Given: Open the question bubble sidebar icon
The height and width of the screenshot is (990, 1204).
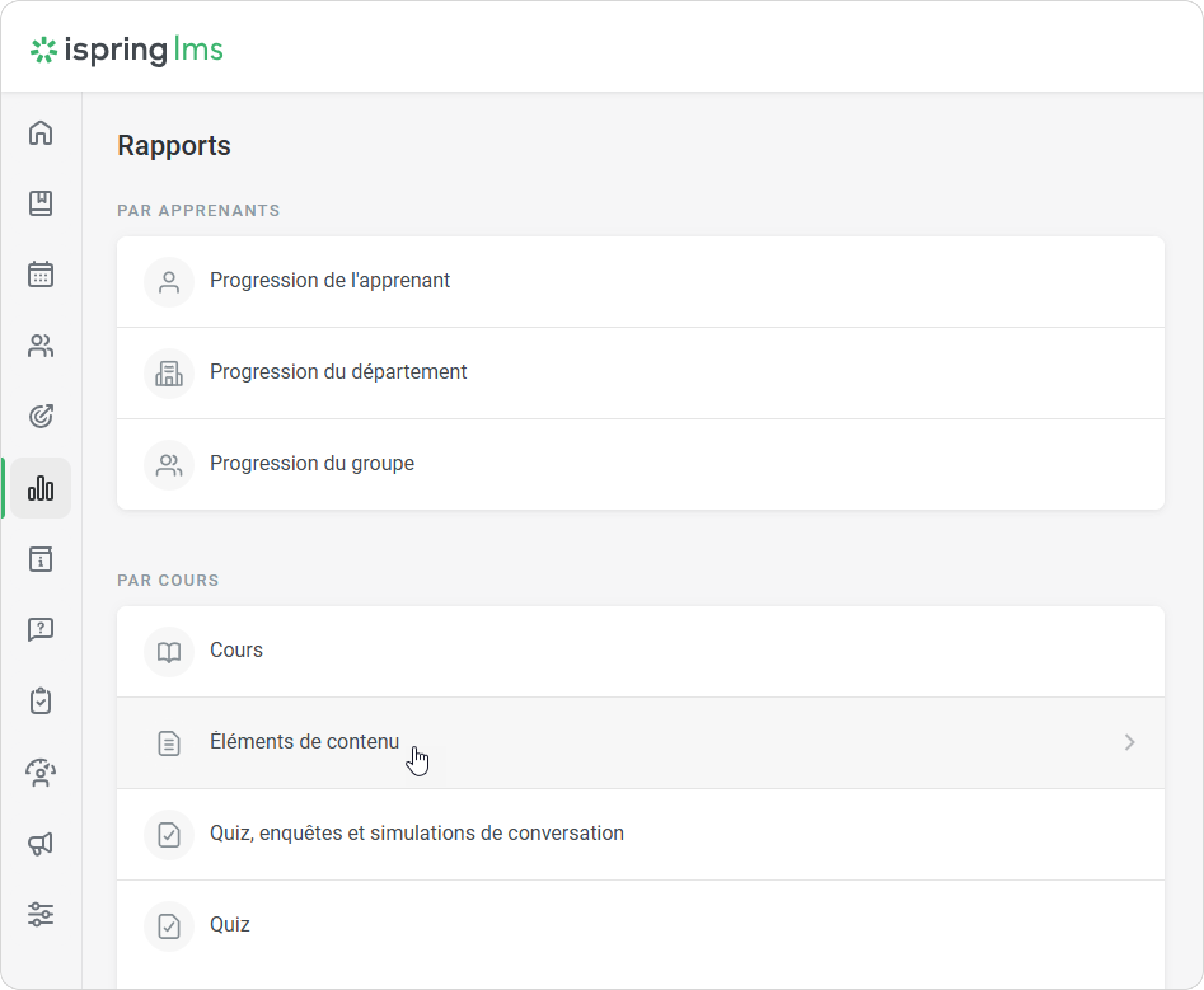Looking at the screenshot, I should coord(41,630).
